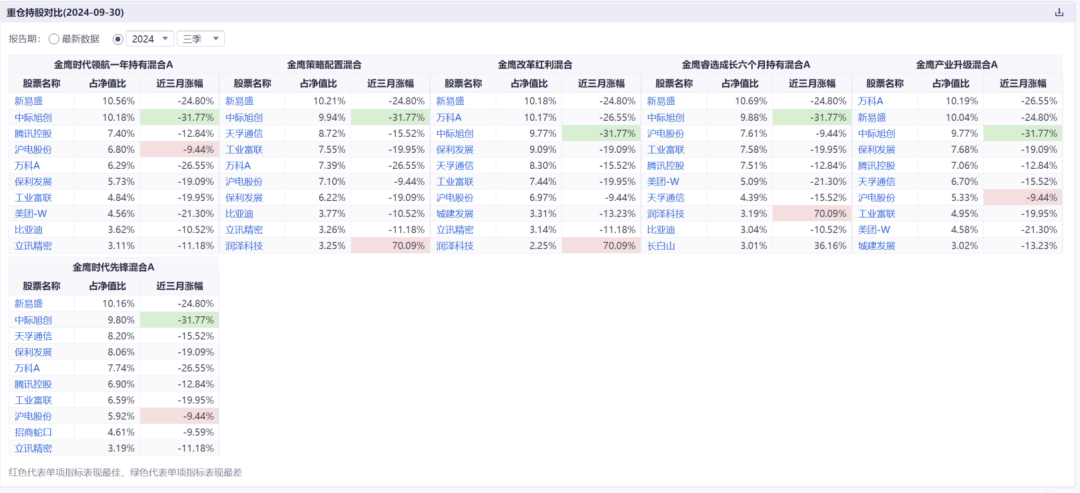Viewport: 1080px width, 493px height.
Task: Select the radio button beside the 2024 year dropdown
Action: tap(118, 39)
